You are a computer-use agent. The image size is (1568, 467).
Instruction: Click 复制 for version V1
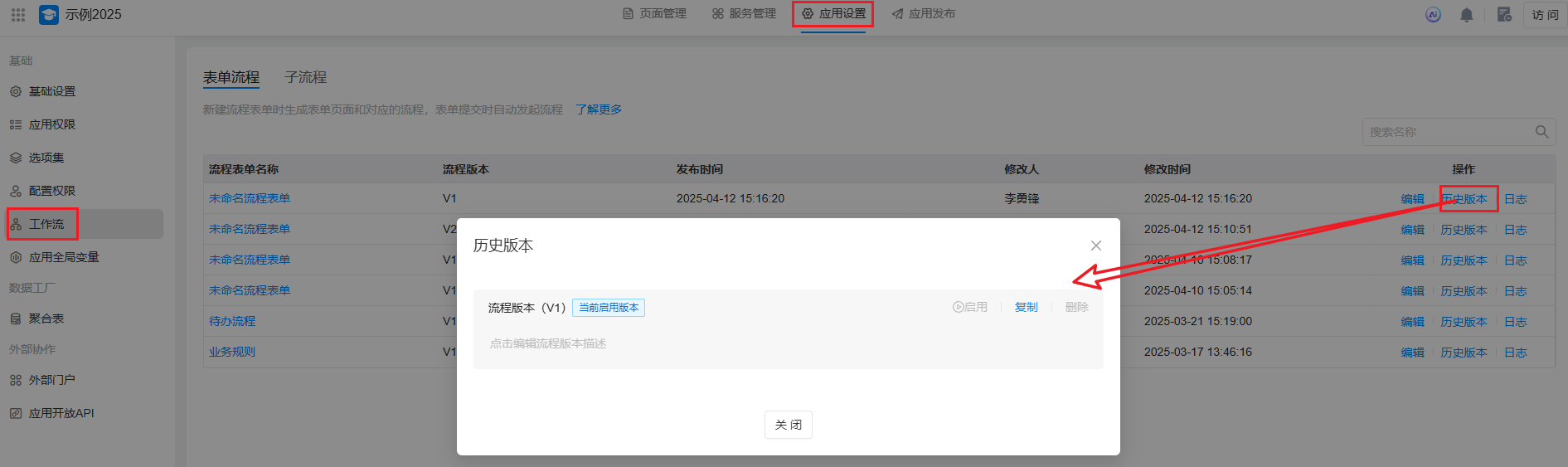(x=1026, y=307)
